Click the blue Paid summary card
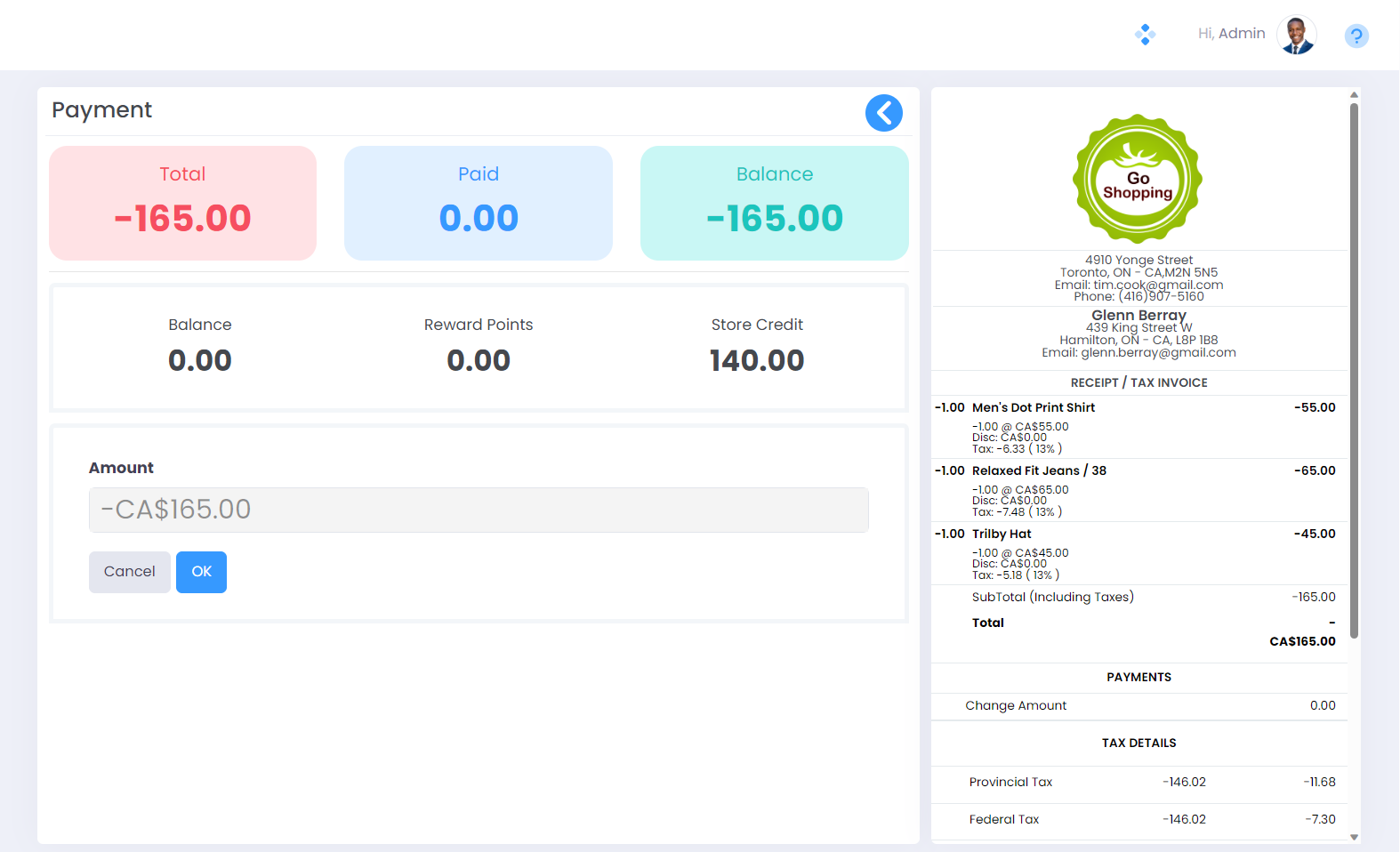The width and height of the screenshot is (1400, 852). (x=479, y=203)
